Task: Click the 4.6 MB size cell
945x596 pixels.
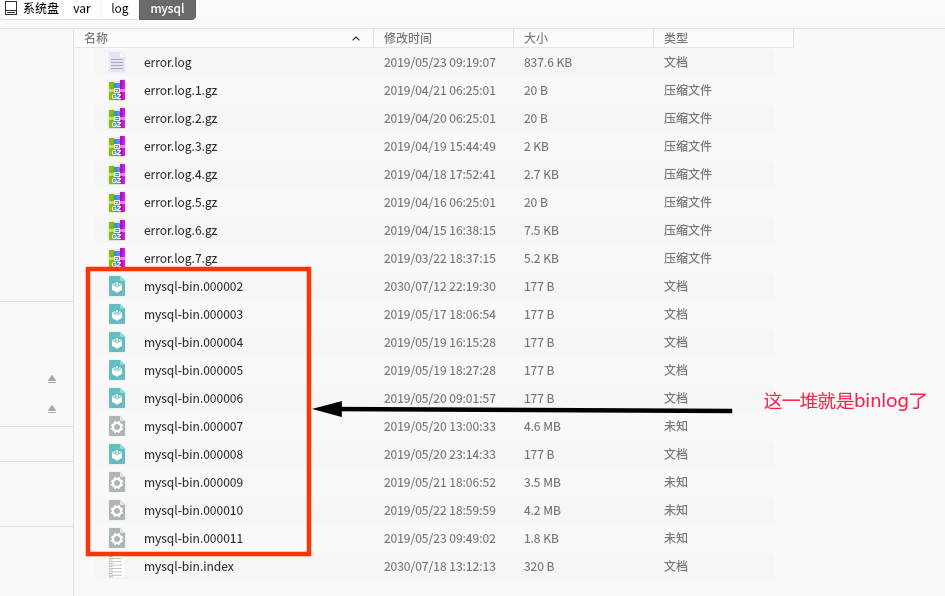Action: (542, 427)
